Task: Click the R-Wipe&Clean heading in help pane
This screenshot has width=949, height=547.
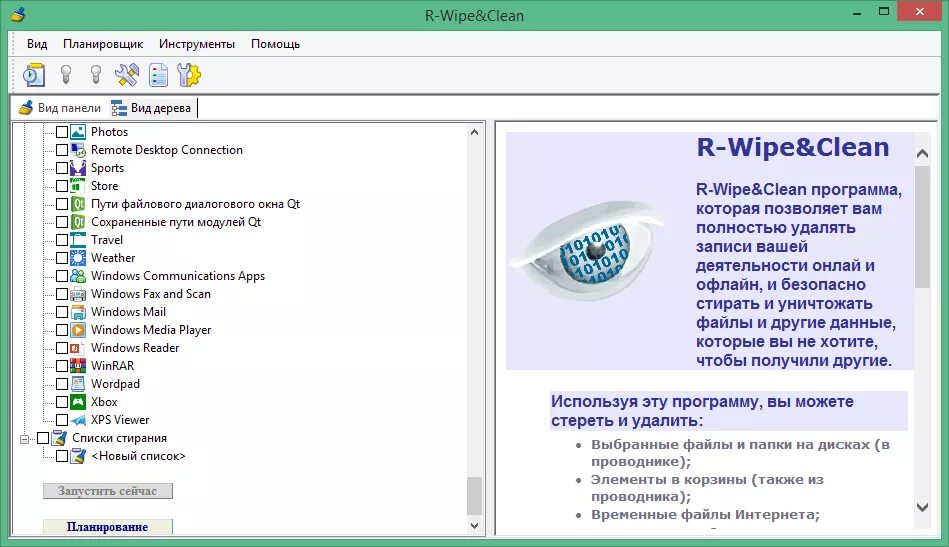Action: coord(792,147)
